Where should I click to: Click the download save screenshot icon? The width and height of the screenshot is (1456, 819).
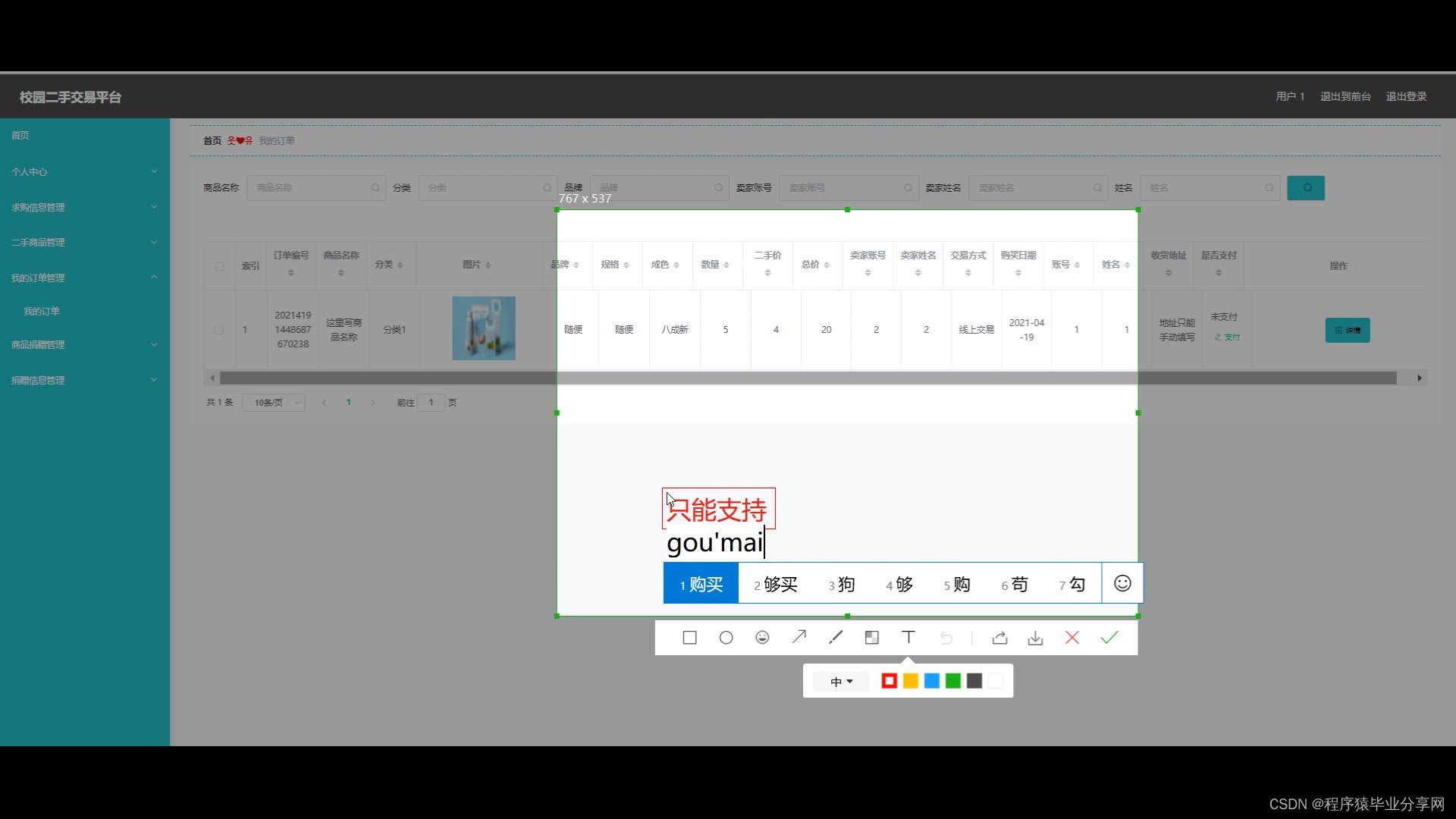click(1035, 638)
